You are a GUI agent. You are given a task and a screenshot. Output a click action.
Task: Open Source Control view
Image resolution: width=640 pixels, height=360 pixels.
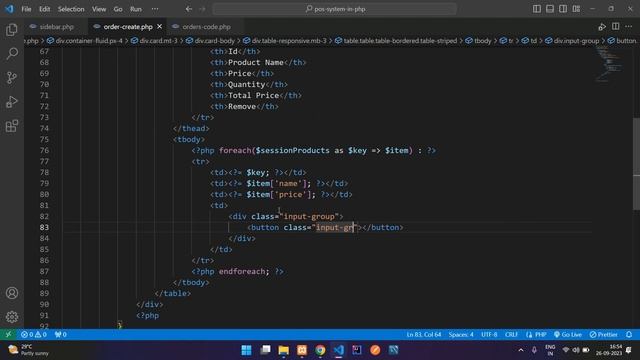(12, 78)
